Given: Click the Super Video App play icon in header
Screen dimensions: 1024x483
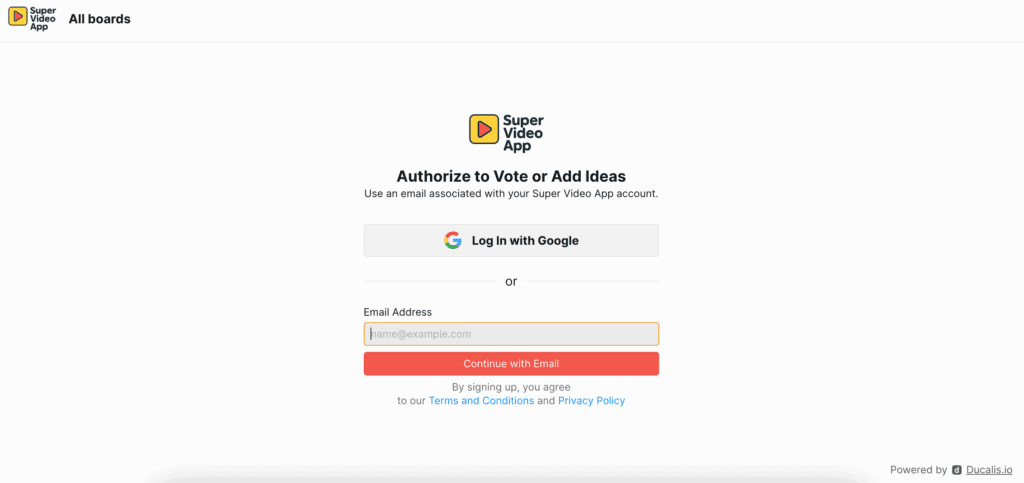Looking at the screenshot, I should click(17, 18).
